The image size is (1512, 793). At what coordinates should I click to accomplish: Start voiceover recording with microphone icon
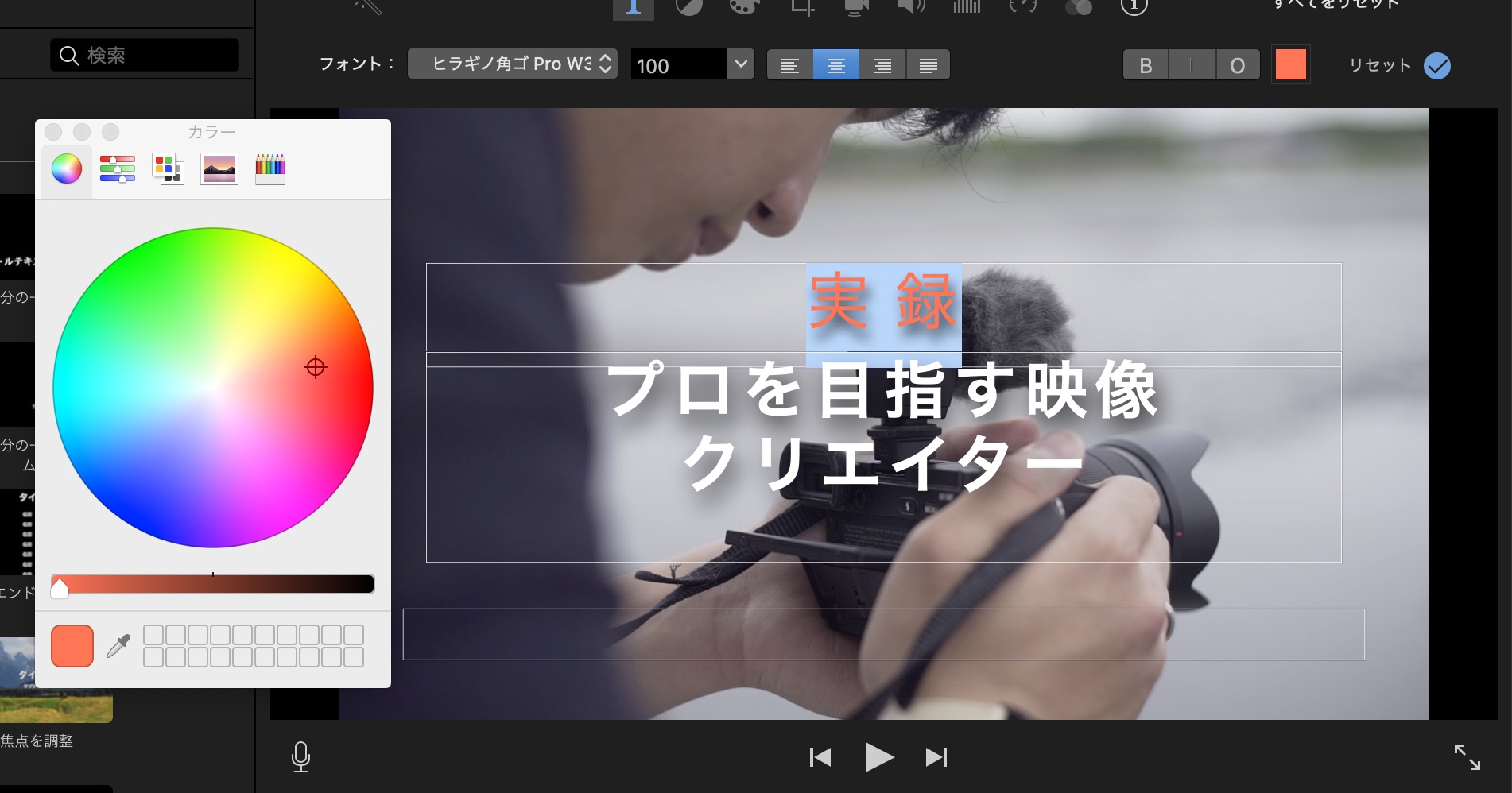pos(300,757)
